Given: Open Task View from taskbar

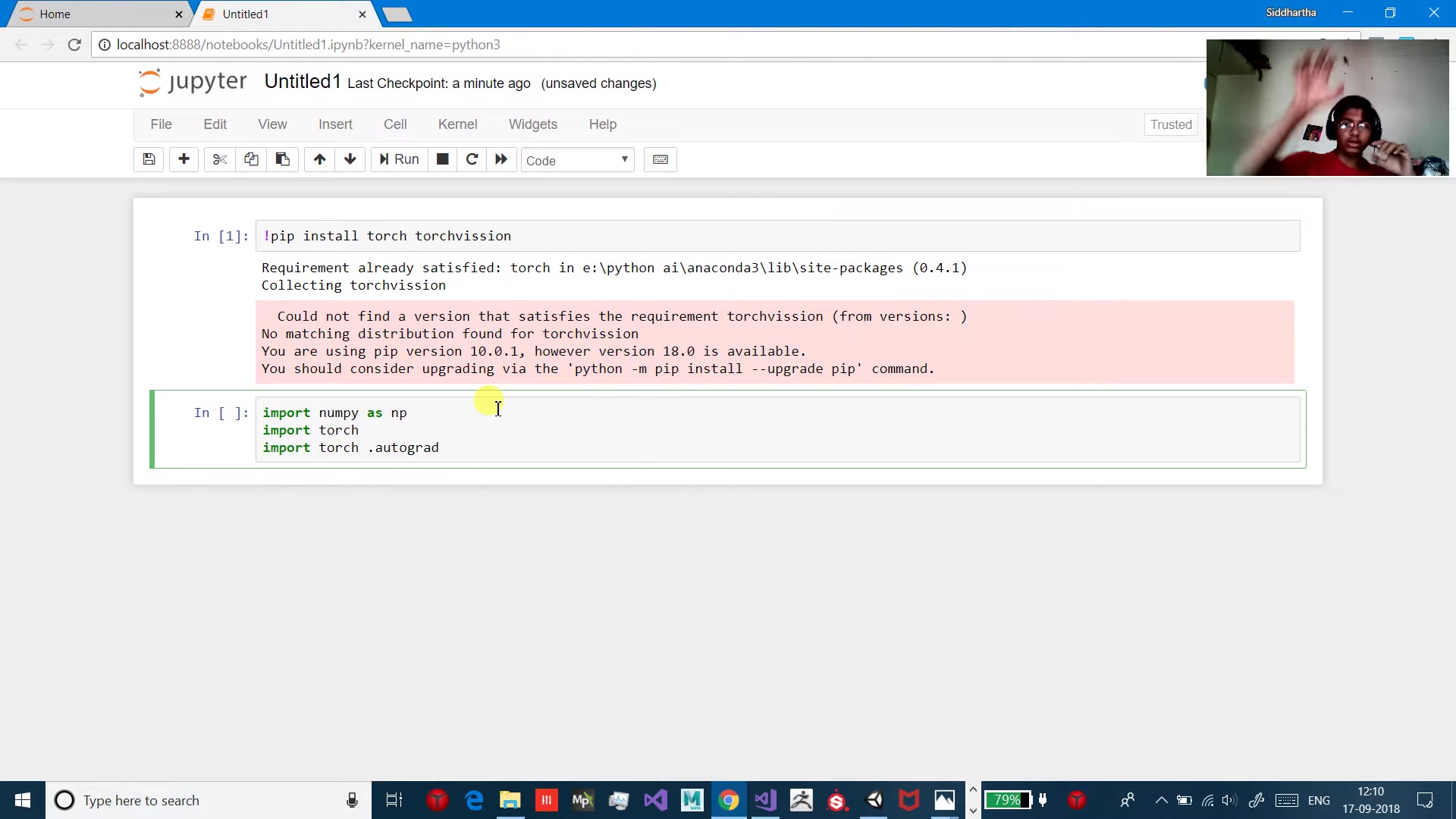Looking at the screenshot, I should (394, 800).
